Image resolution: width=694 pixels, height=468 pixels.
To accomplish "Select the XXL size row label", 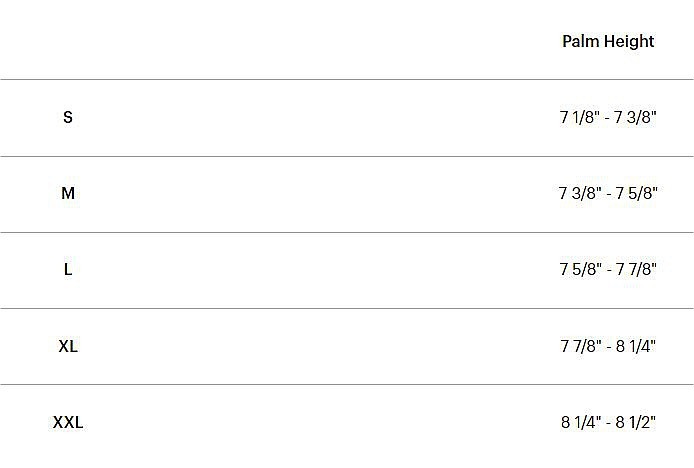I will pyautogui.click(x=68, y=422).
